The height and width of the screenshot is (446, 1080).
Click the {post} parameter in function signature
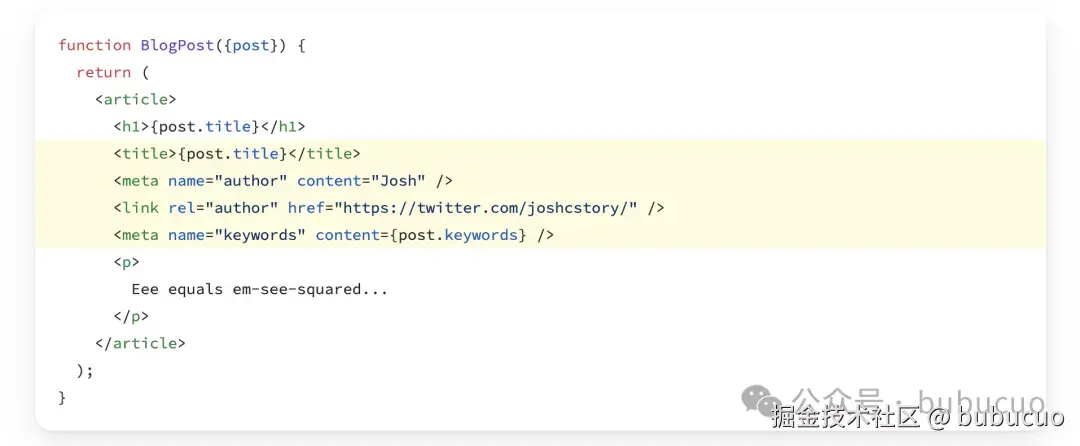pos(250,45)
